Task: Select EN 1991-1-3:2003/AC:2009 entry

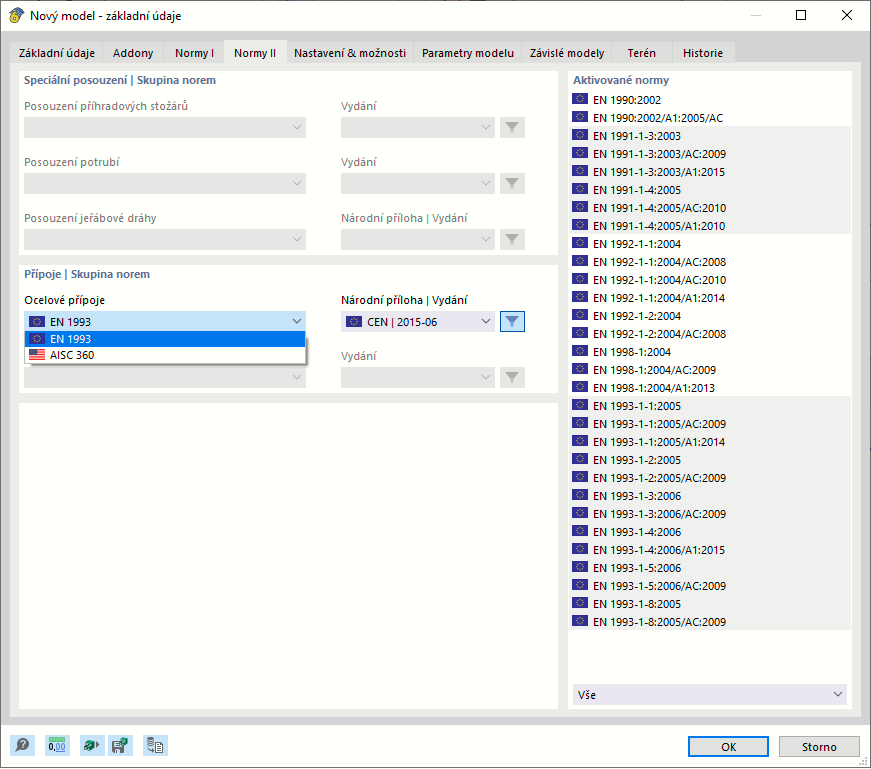Action: tap(710, 153)
